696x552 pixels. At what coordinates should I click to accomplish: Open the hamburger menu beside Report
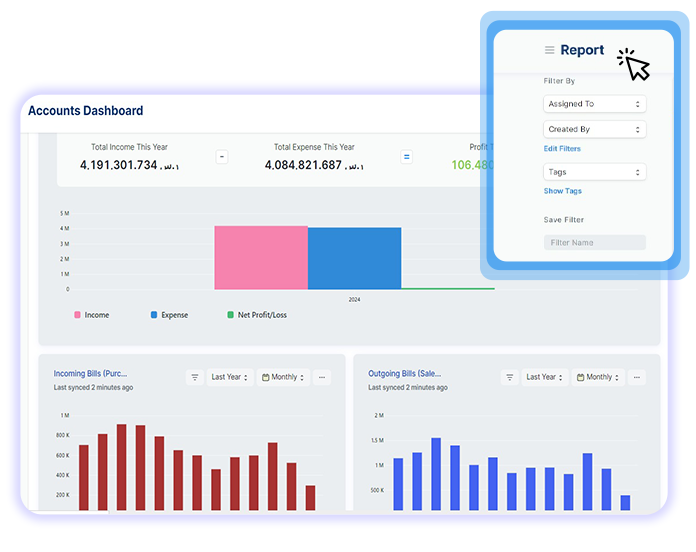(x=549, y=51)
